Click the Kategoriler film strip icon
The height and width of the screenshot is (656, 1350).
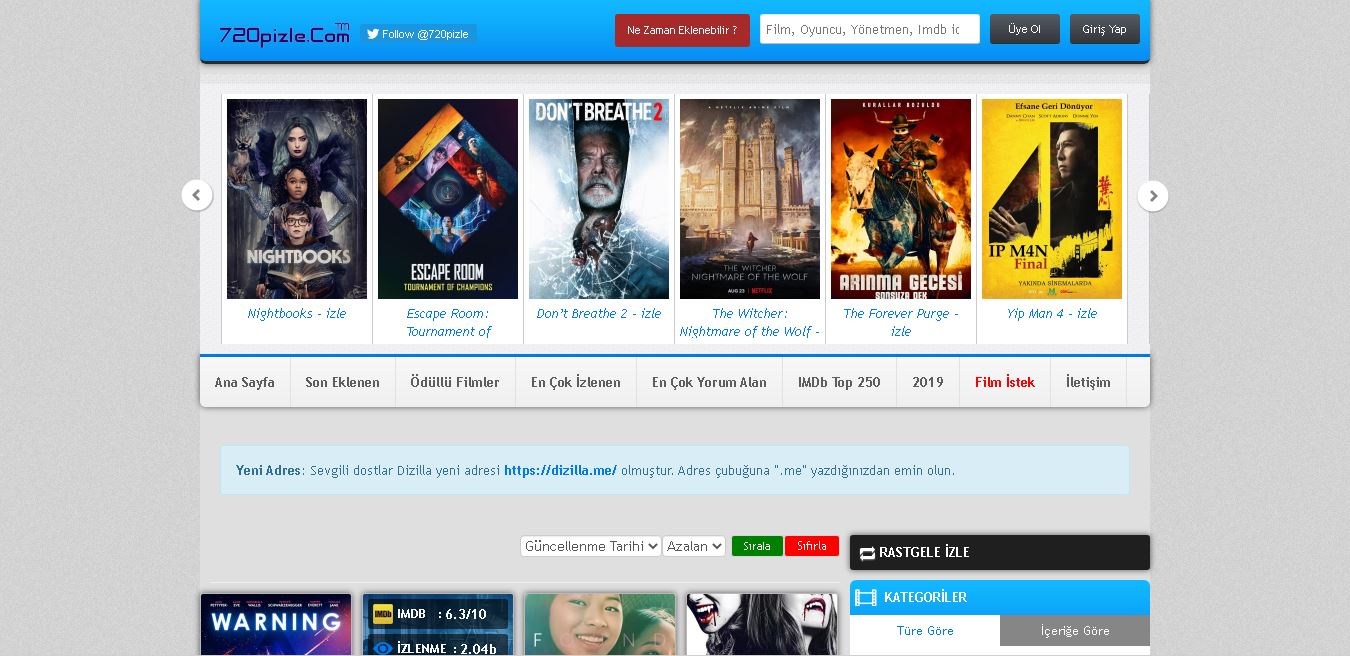click(x=866, y=597)
